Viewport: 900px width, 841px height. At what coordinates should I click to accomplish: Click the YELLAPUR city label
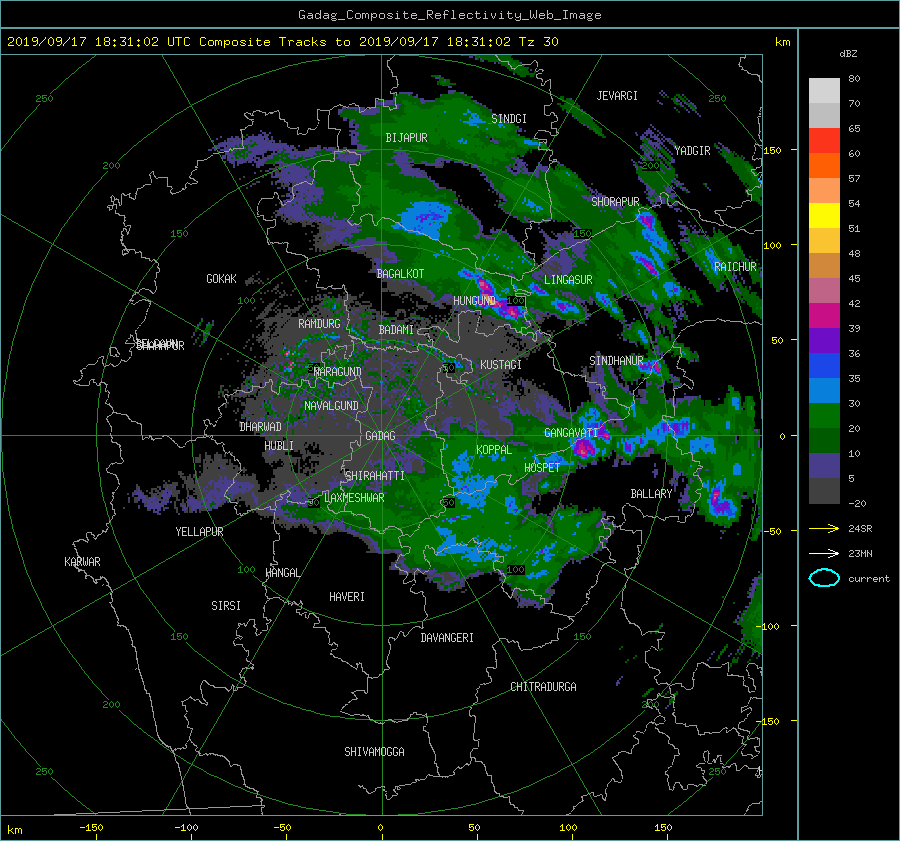199,532
